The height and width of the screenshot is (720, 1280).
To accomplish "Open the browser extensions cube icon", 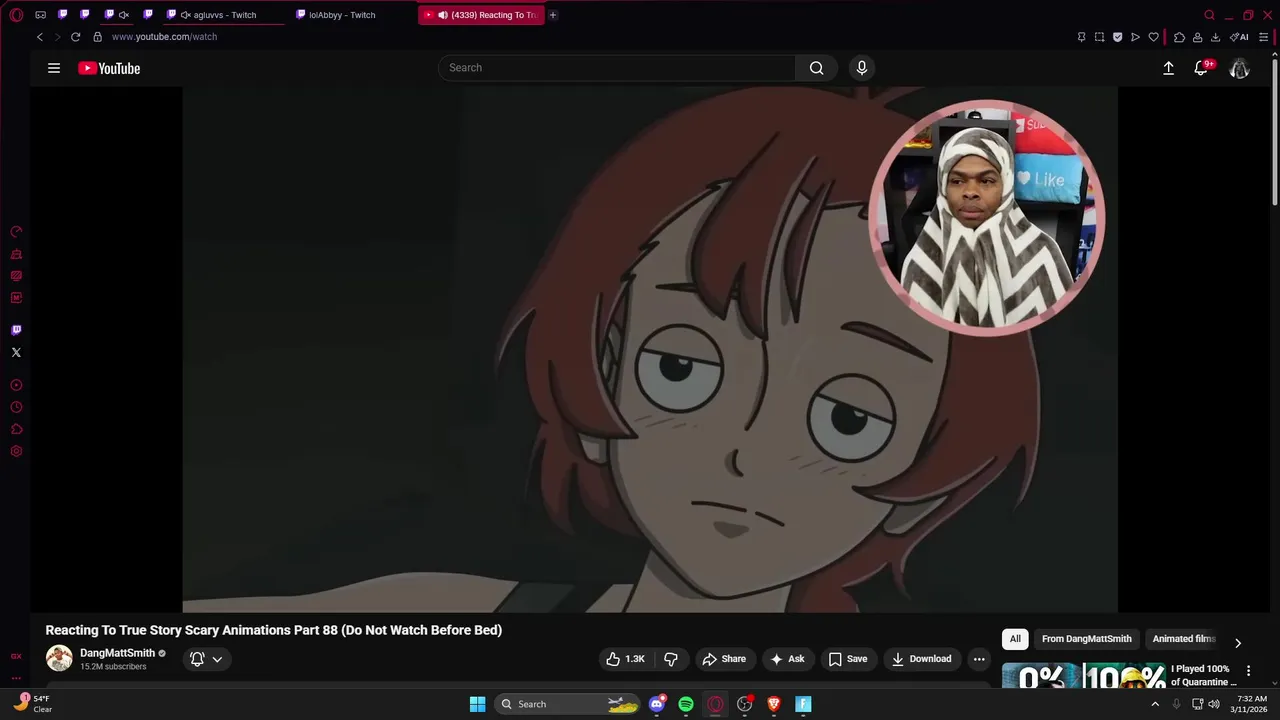I will coord(1179,37).
